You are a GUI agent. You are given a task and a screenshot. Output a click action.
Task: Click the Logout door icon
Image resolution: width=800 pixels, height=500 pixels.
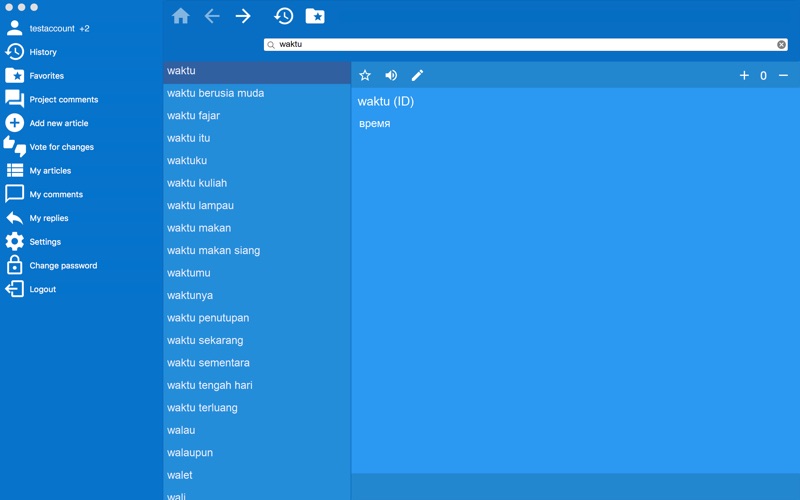[x=14, y=289]
